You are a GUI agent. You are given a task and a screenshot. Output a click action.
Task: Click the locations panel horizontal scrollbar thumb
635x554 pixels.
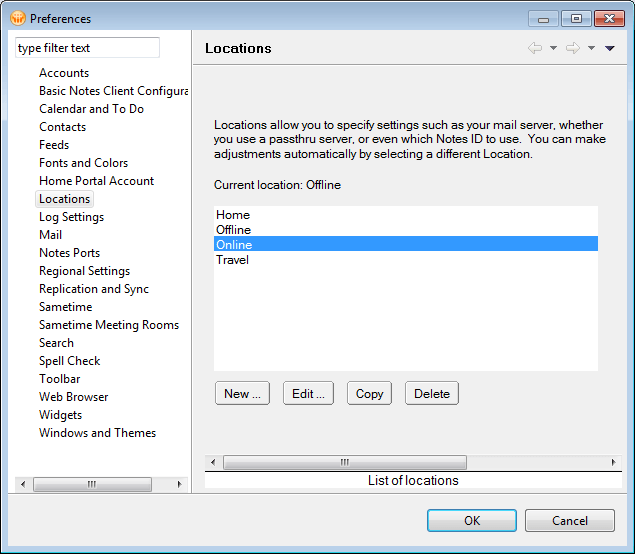[344, 462]
